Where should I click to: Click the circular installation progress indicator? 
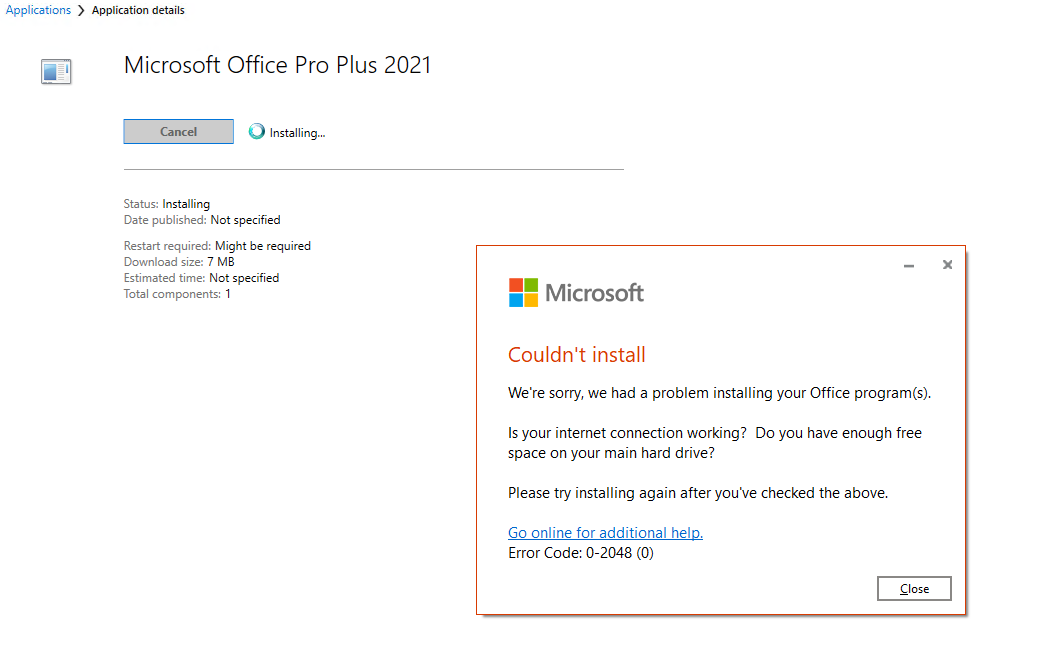(x=257, y=131)
